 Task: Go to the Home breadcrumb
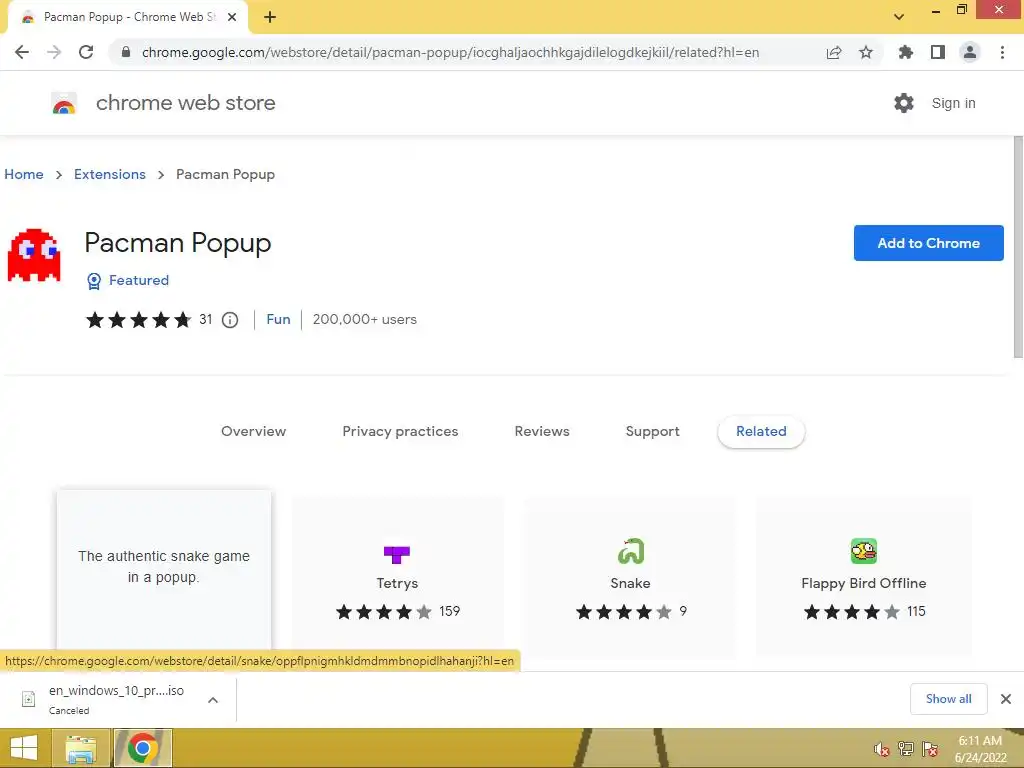coord(24,174)
